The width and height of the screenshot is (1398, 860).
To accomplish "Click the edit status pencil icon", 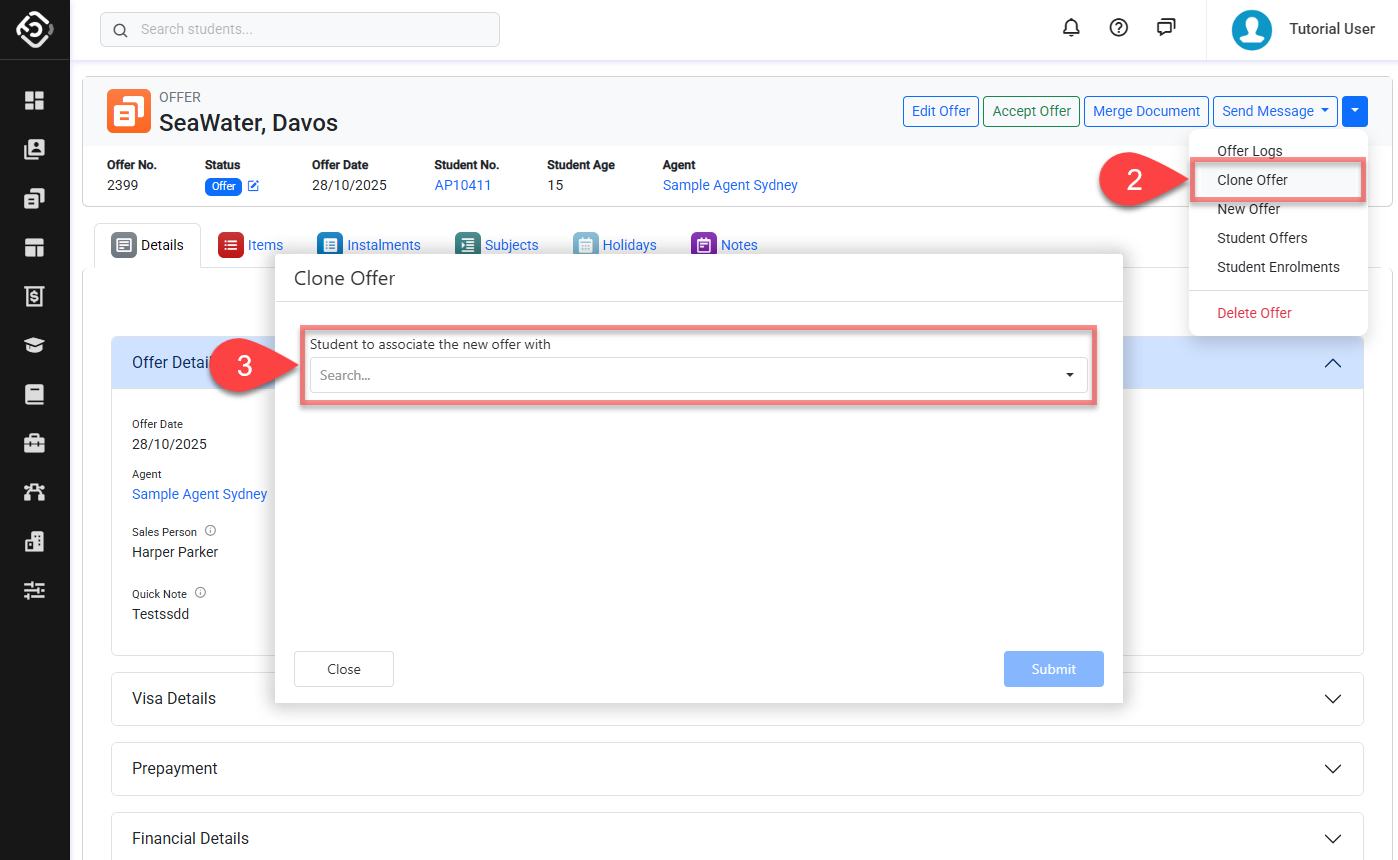I will tap(254, 186).
